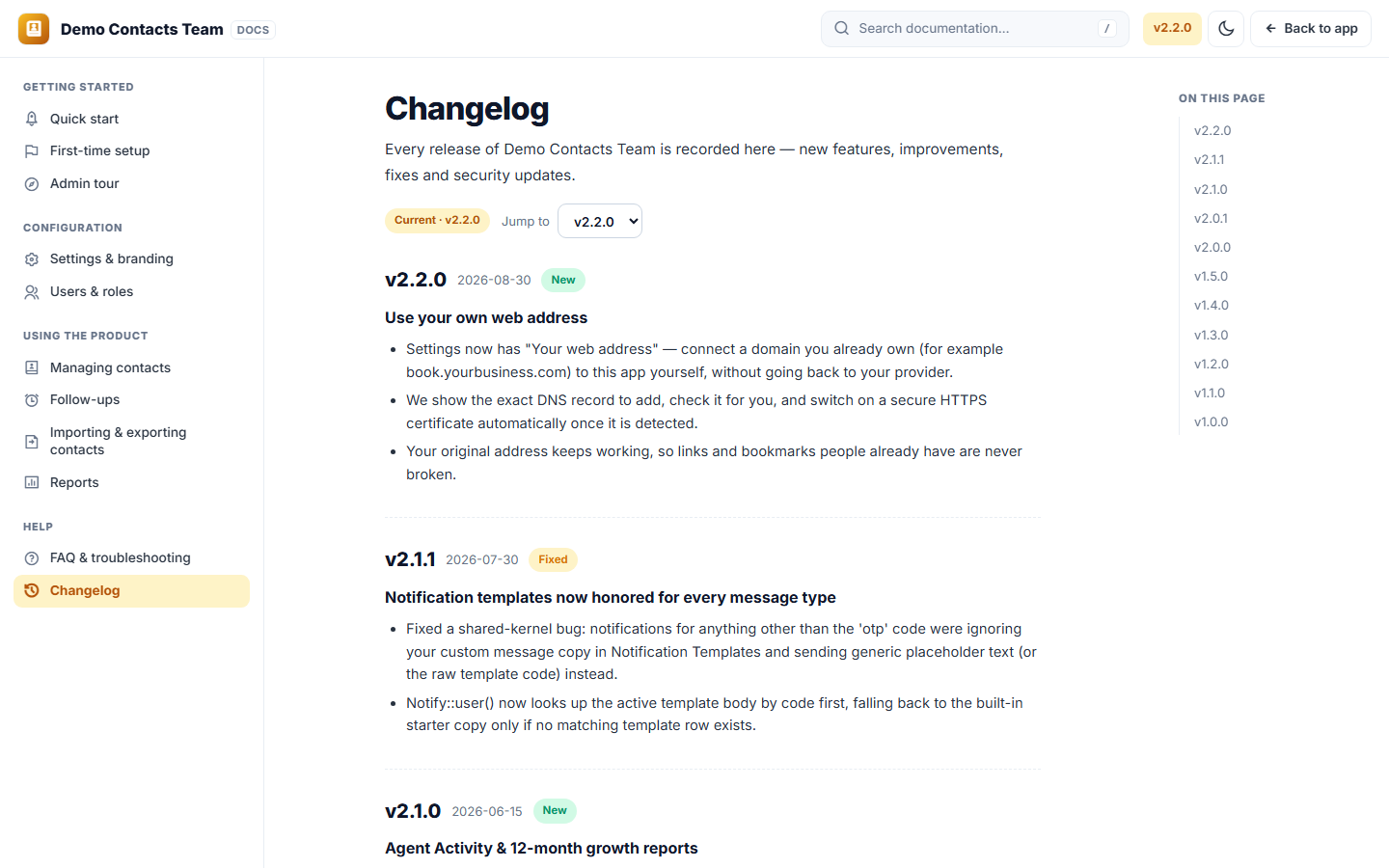
Task: Click the Quick start rocket icon
Action: [32, 119]
